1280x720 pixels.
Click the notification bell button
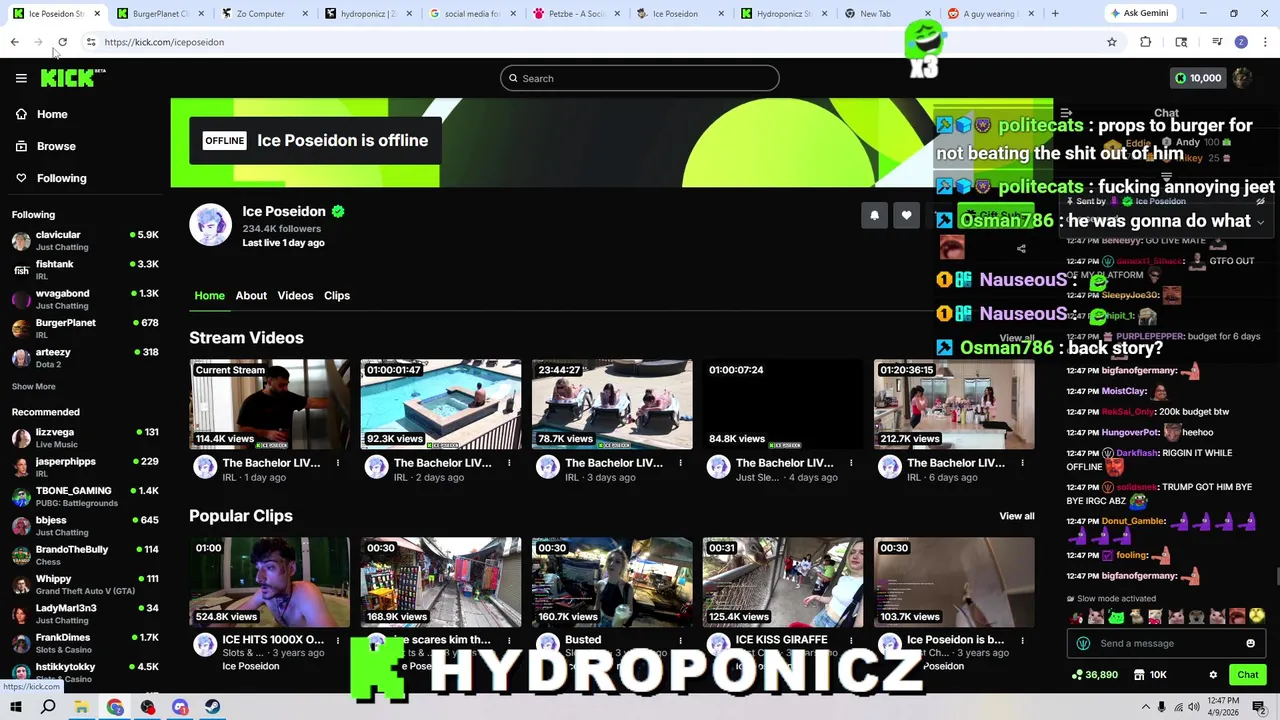874,215
